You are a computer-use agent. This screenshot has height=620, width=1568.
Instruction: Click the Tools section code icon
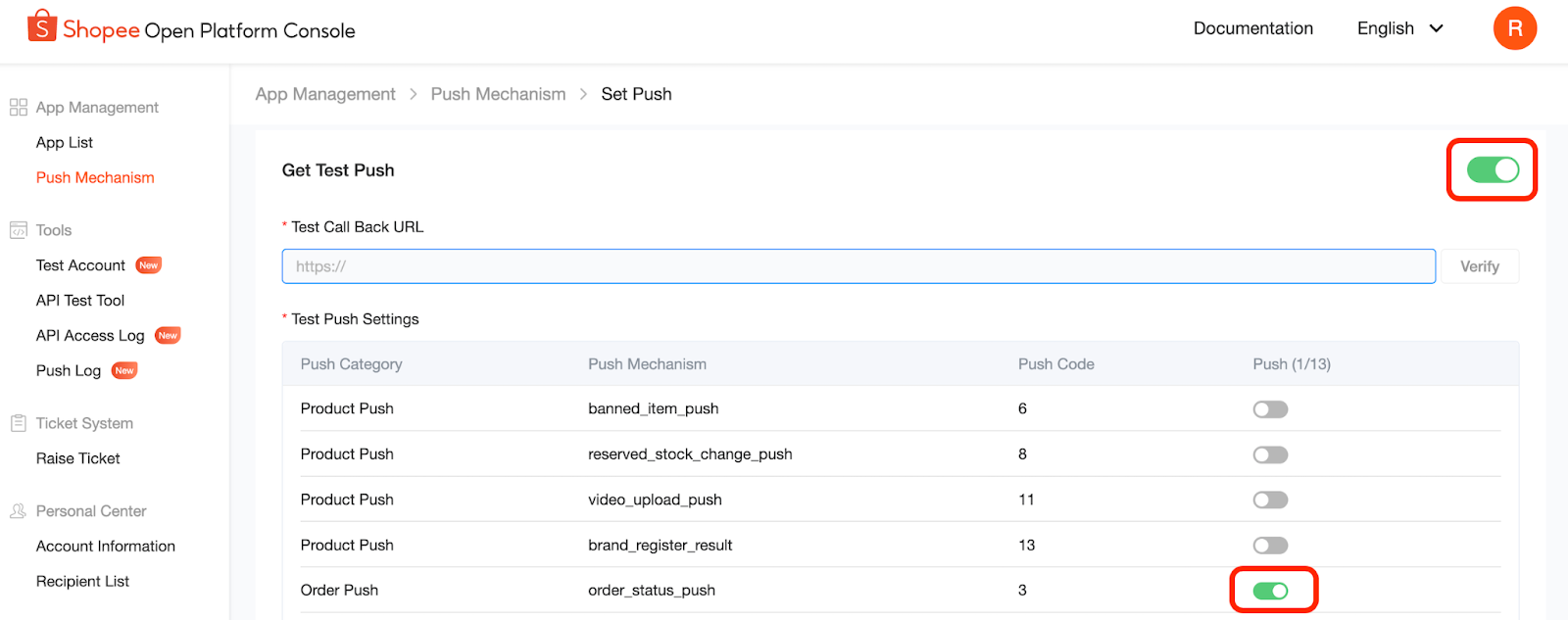pyautogui.click(x=19, y=230)
